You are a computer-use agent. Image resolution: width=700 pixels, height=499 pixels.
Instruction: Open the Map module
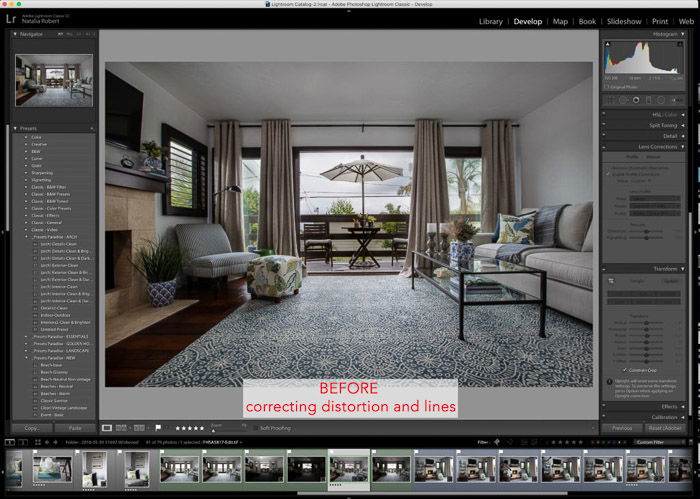tap(560, 21)
